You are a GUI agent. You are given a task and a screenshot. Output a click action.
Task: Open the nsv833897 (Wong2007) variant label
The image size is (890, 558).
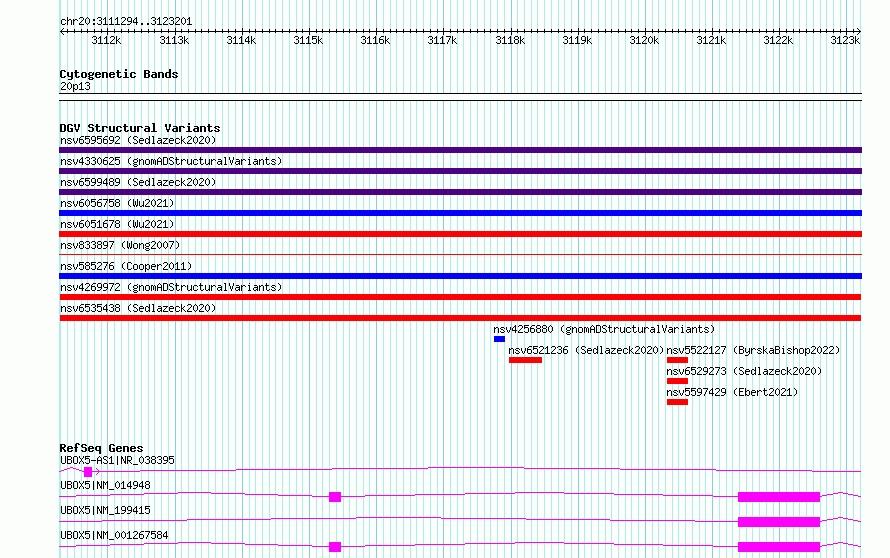pyautogui.click(x=120, y=245)
